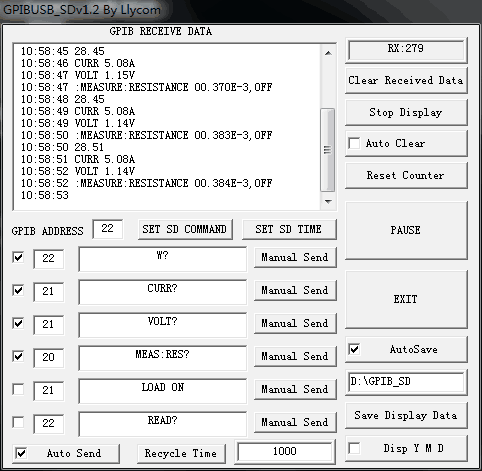
Task: Enable the Disp Y M D checkbox
Action: pyautogui.click(x=354, y=448)
